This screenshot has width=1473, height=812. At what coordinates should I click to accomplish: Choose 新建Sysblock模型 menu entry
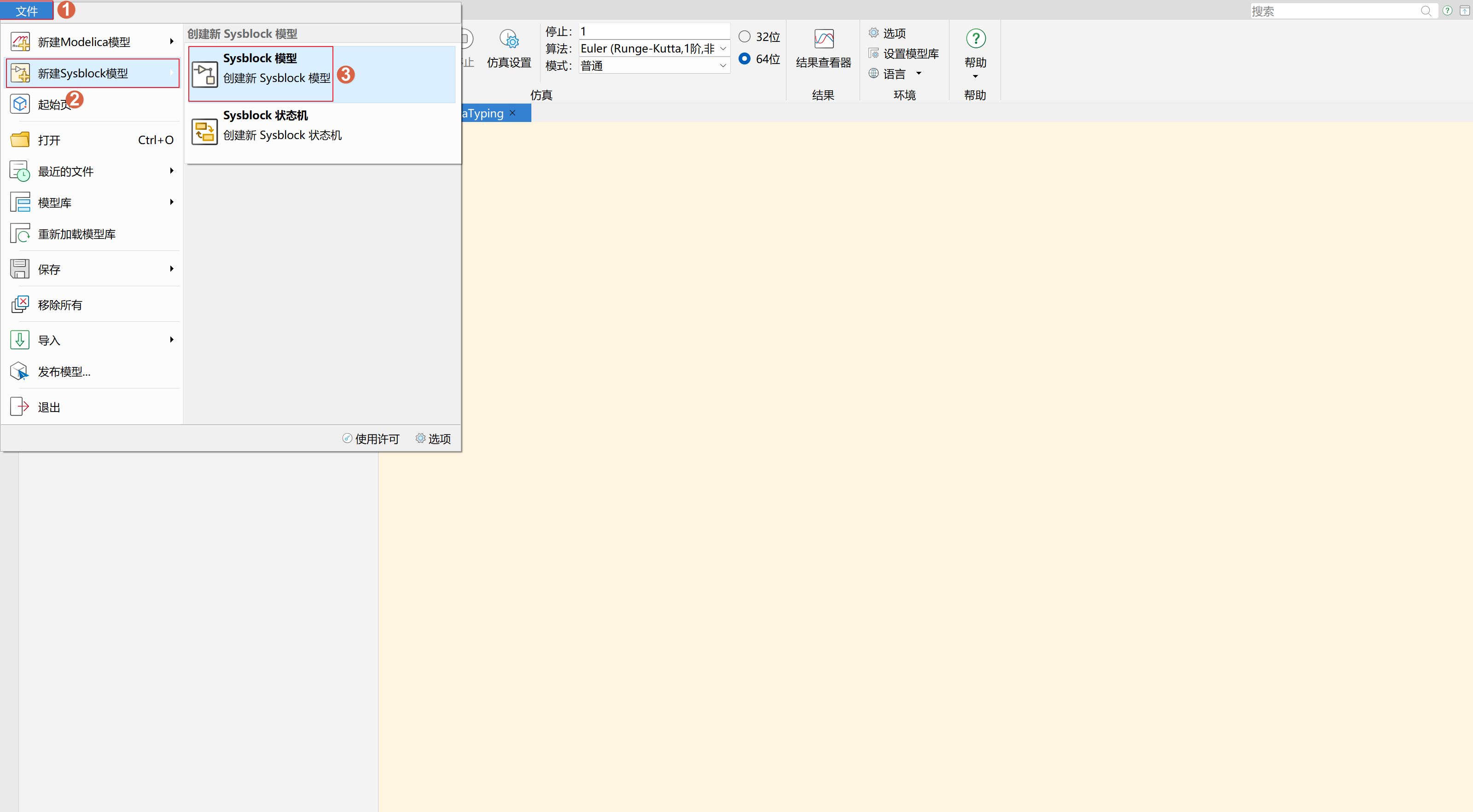pos(93,73)
